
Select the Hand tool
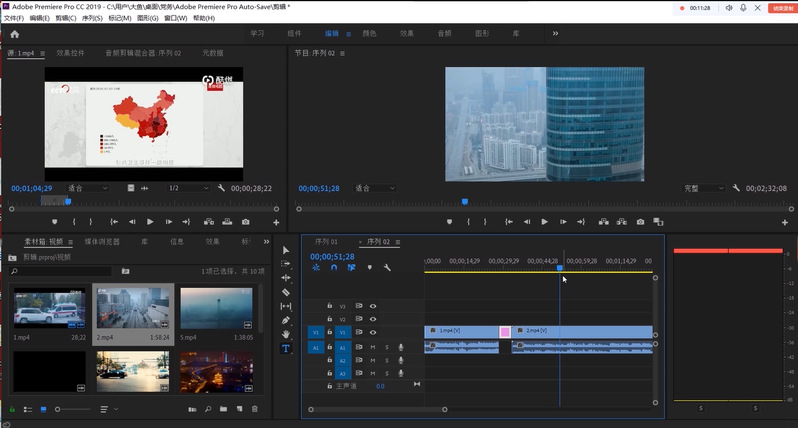tap(286, 334)
